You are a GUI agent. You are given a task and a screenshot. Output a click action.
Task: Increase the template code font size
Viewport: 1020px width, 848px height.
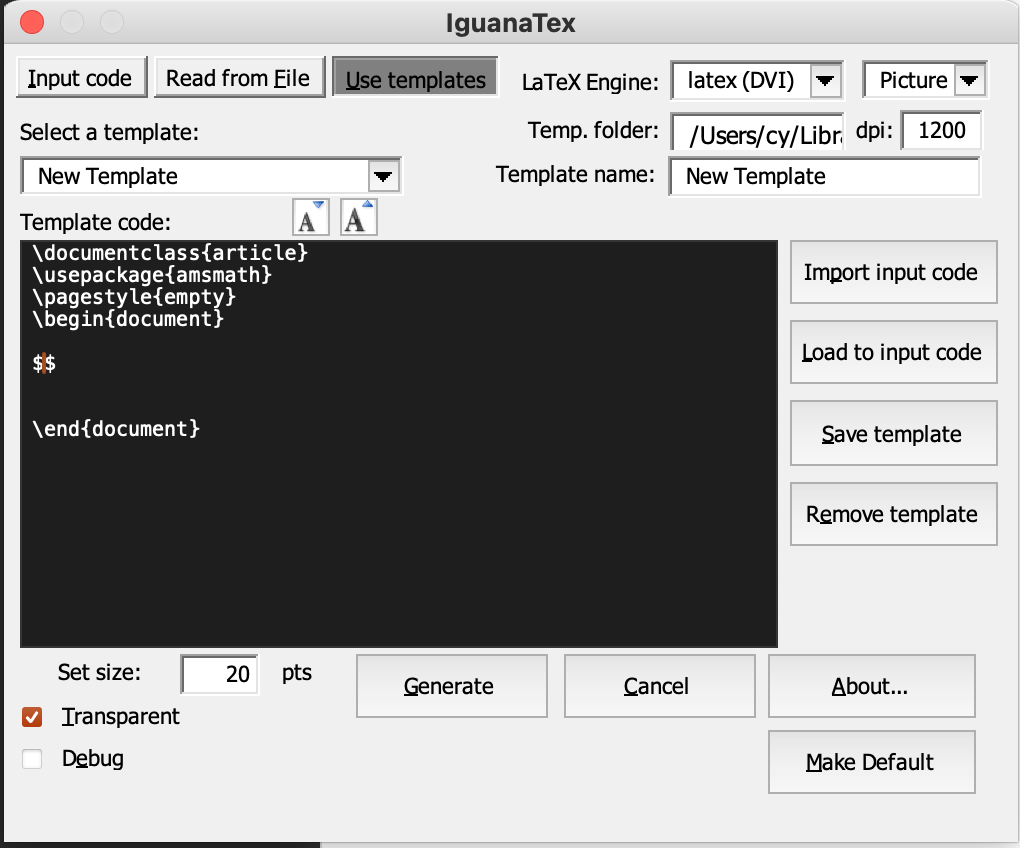(359, 217)
